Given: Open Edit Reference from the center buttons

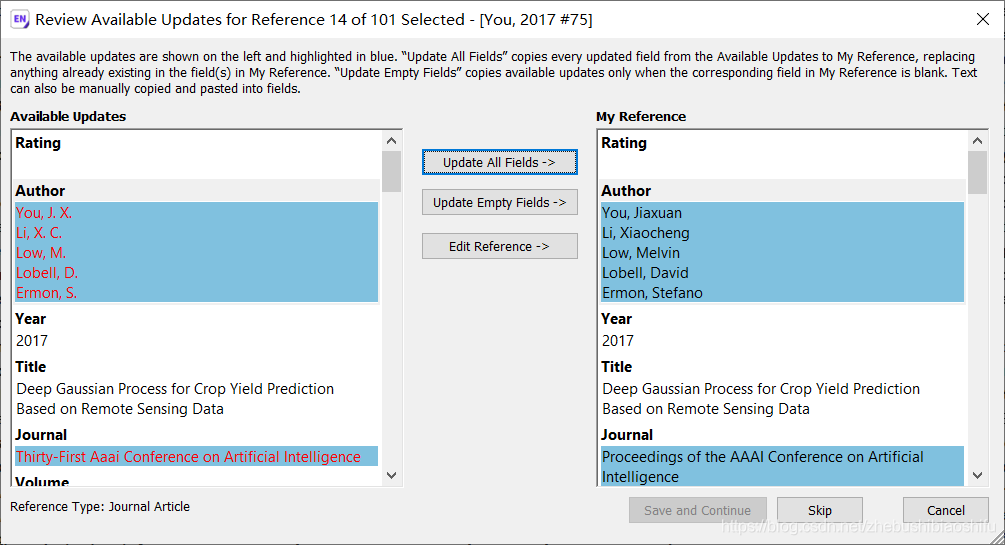Looking at the screenshot, I should click(x=499, y=246).
